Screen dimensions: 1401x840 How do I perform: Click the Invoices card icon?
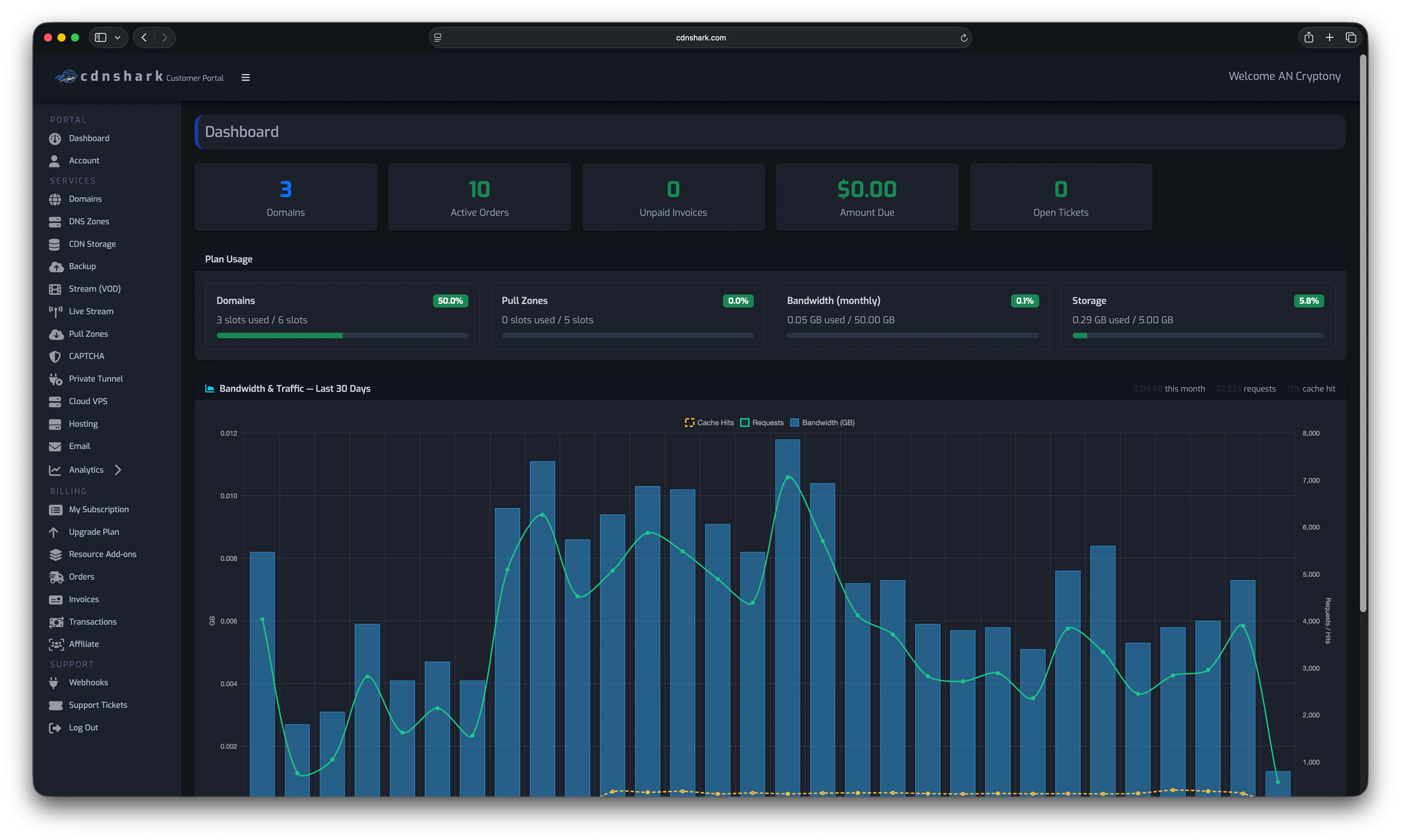(55, 600)
